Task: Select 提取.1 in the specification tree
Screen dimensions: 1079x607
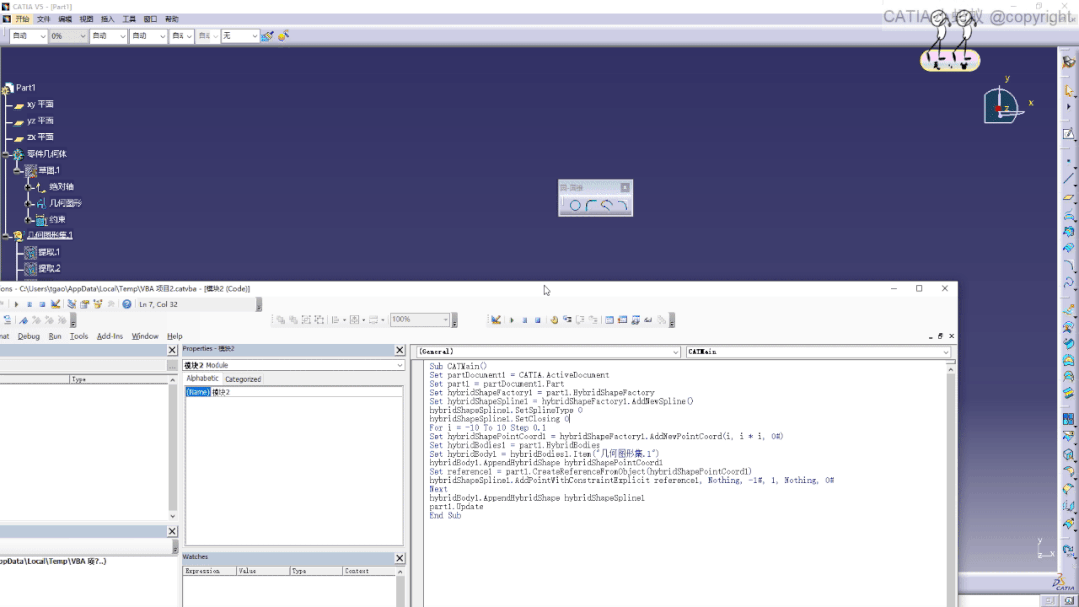Action: 48,252
